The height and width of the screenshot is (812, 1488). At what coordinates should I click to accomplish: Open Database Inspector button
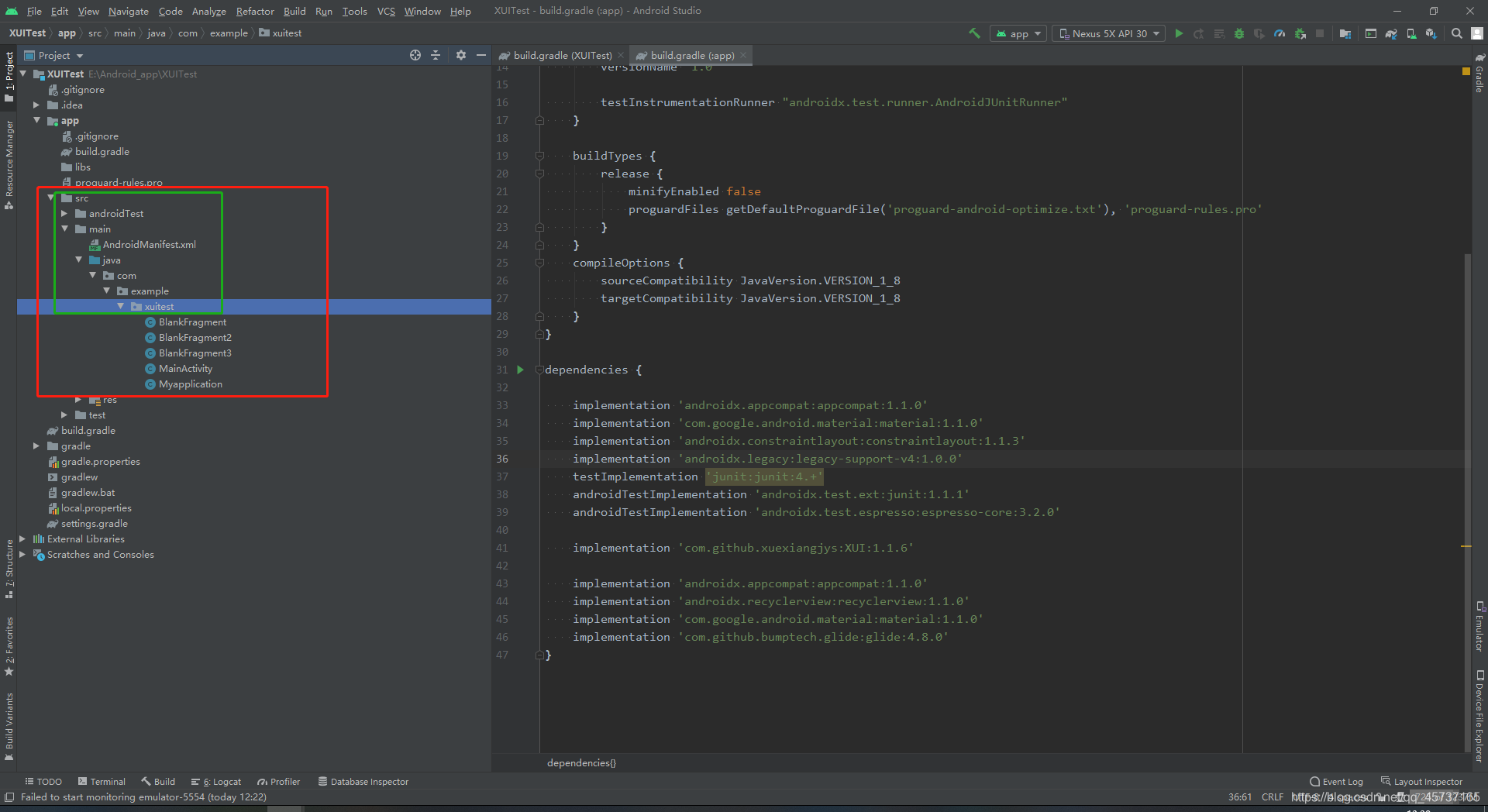(363, 782)
